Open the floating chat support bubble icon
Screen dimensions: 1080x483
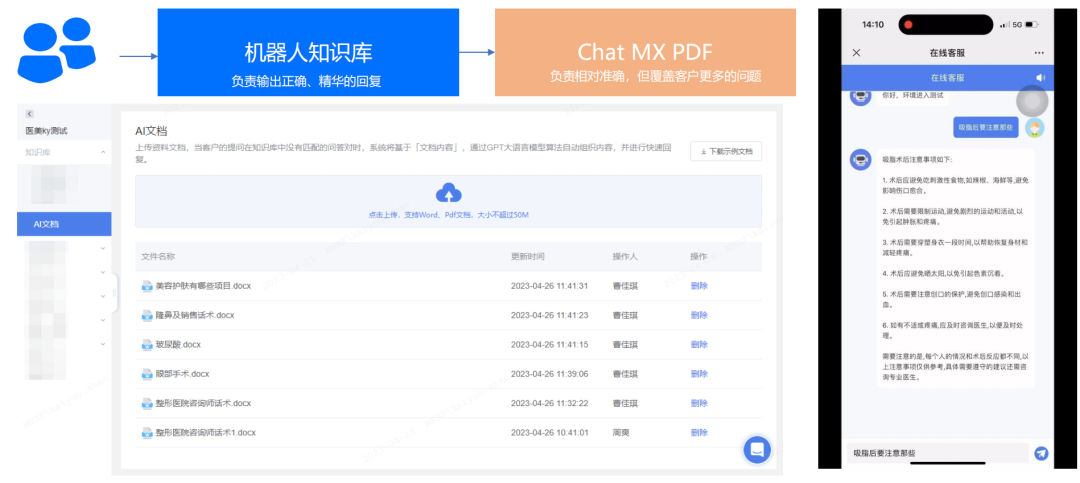tap(757, 449)
